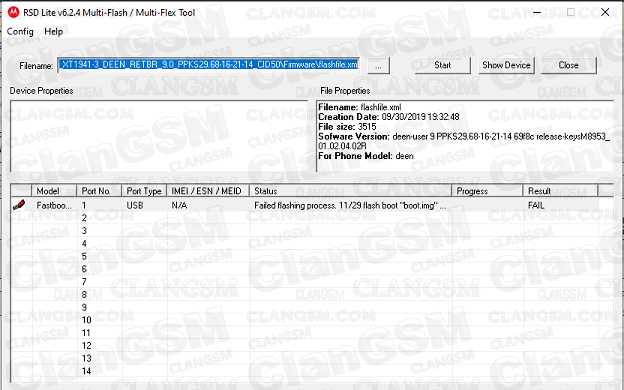Image resolution: width=624 pixels, height=390 pixels.
Task: Open file browser with the ellipsis button
Action: coord(378,66)
